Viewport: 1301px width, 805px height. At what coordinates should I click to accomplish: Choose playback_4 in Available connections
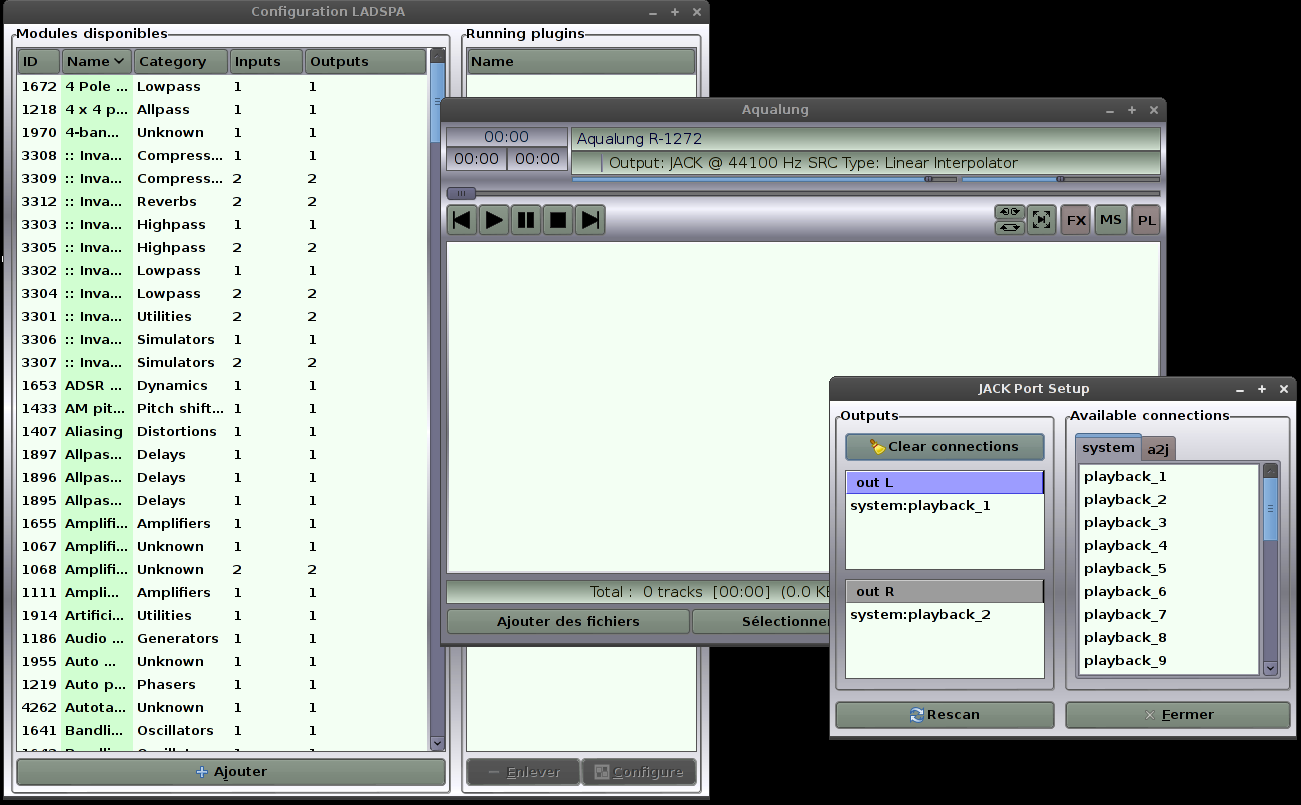(x=1170, y=546)
